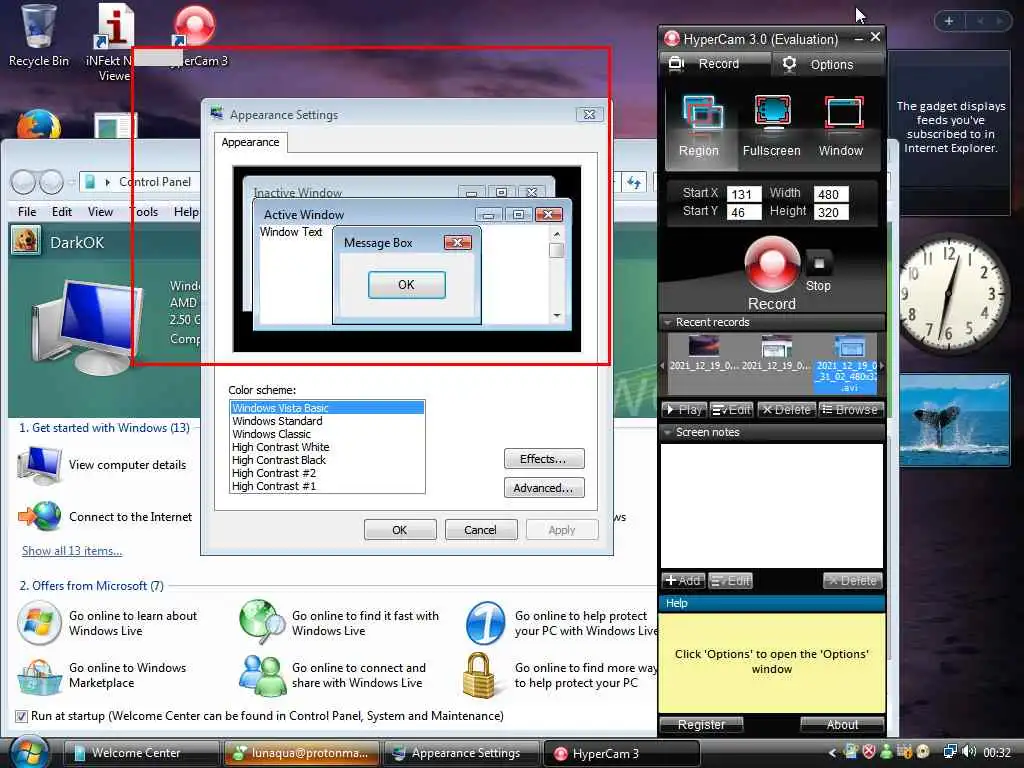Play the selected recording
The height and width of the screenshot is (768, 1024).
(x=684, y=410)
